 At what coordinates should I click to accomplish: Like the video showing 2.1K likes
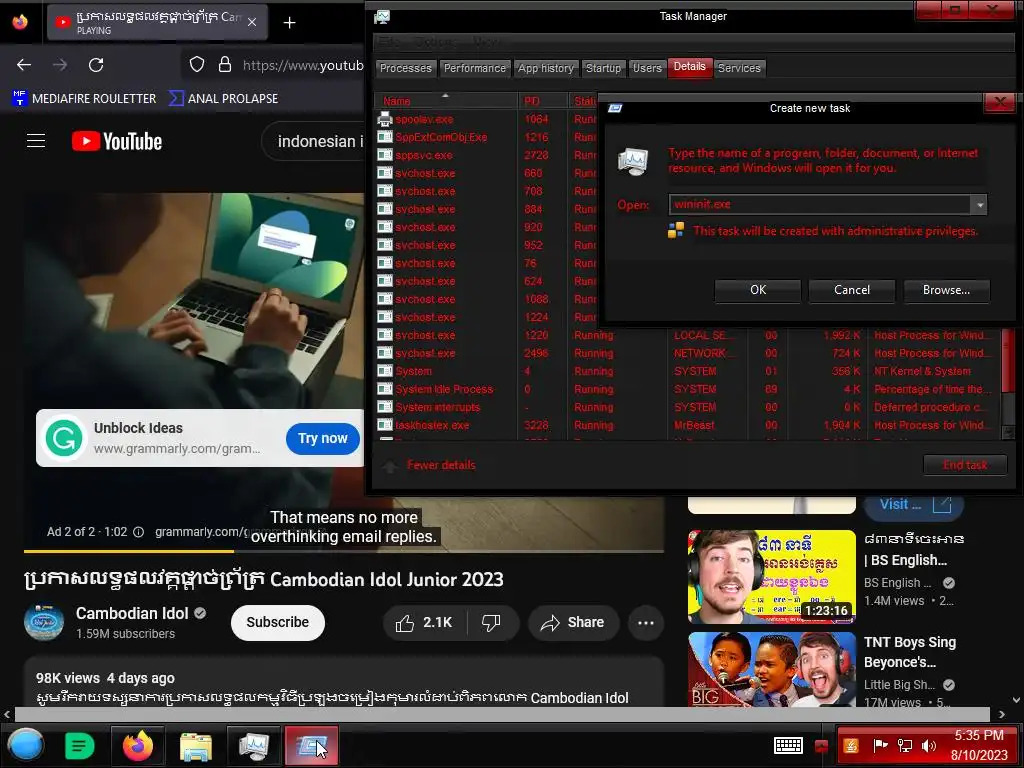point(424,623)
